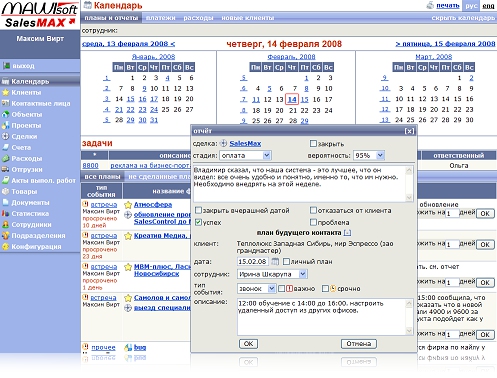Viewport: 497px width, 378px height.
Task: Click the deal icon beside SalesMax
Action: click(224, 143)
